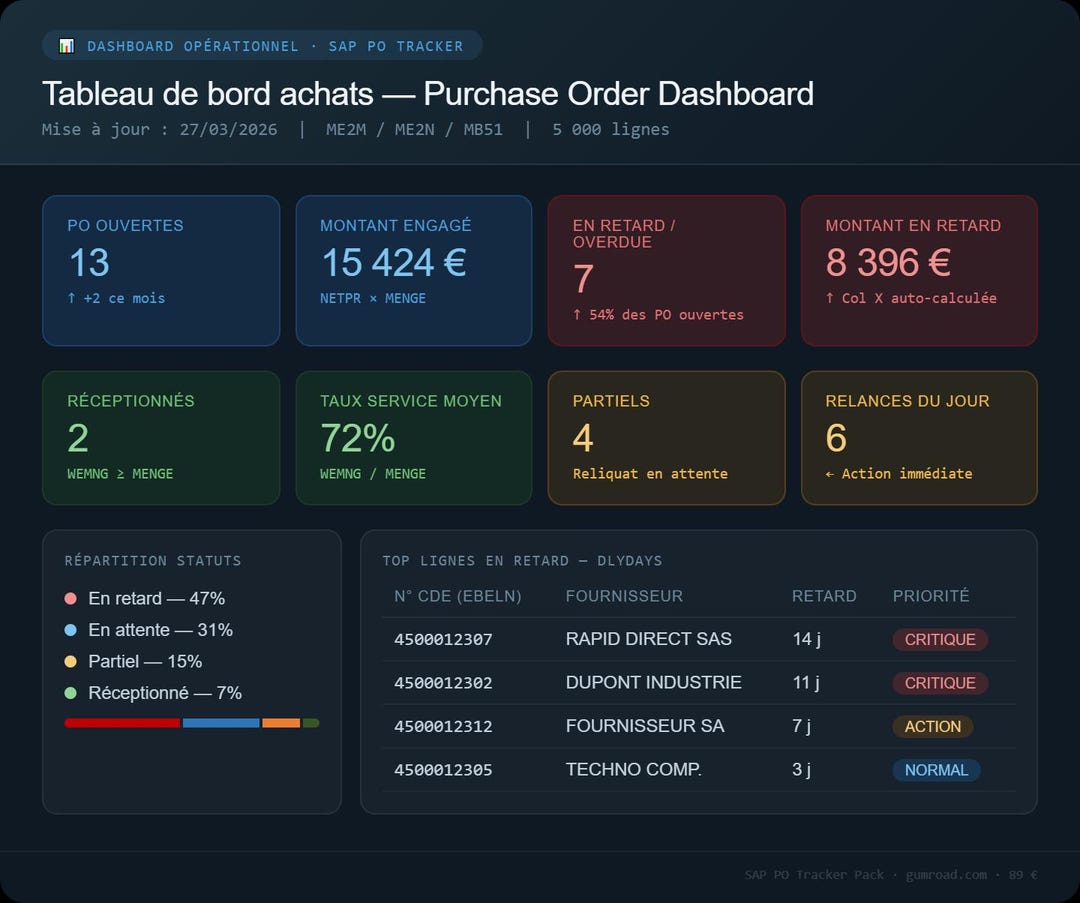Click the Action immédiate text
The image size is (1080, 903).
899,474
